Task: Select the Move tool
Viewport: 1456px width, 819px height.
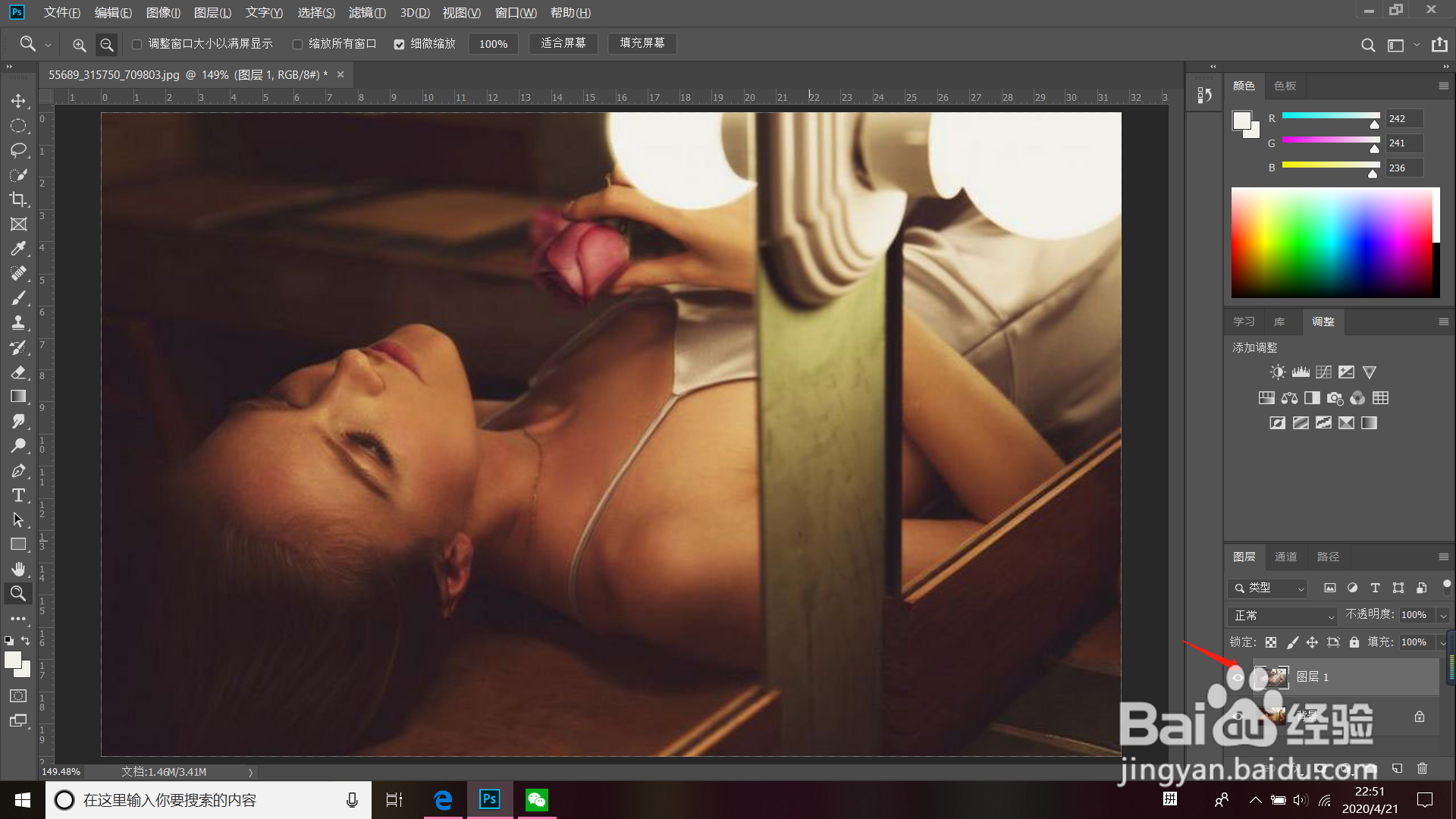Action: click(x=18, y=101)
